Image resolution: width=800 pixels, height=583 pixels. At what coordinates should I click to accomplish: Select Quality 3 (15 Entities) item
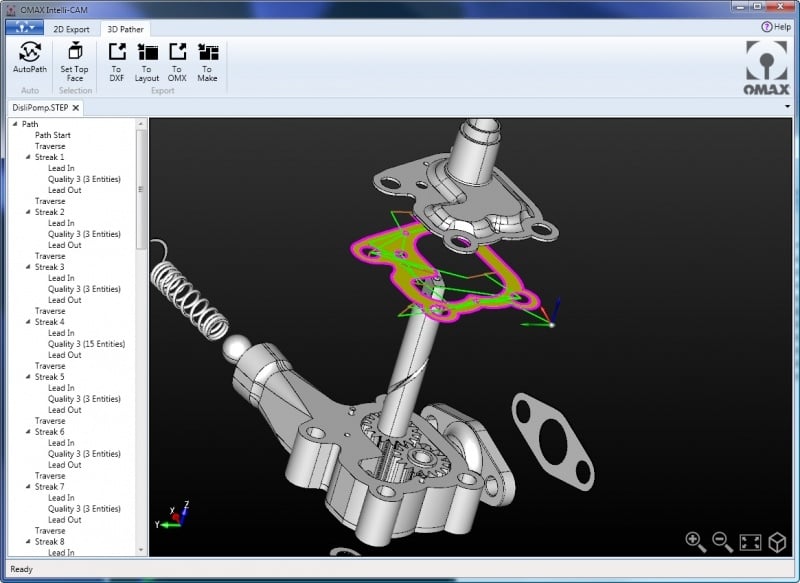(x=86, y=344)
